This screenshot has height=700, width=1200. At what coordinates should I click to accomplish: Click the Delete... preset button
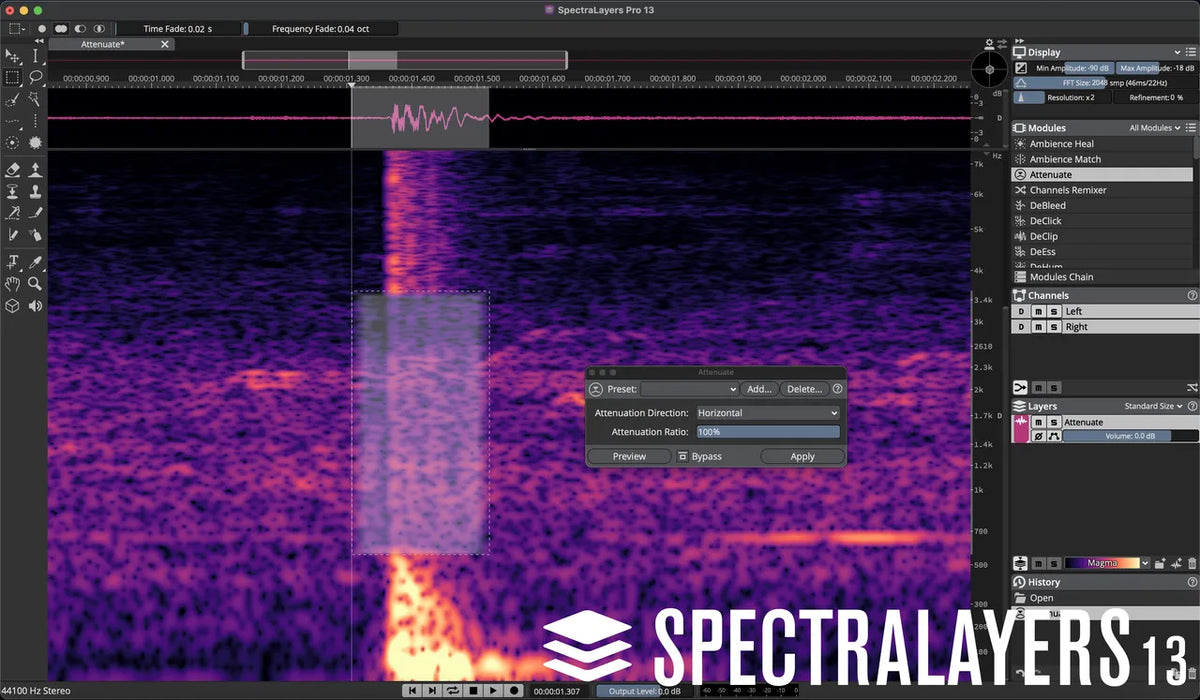(804, 389)
